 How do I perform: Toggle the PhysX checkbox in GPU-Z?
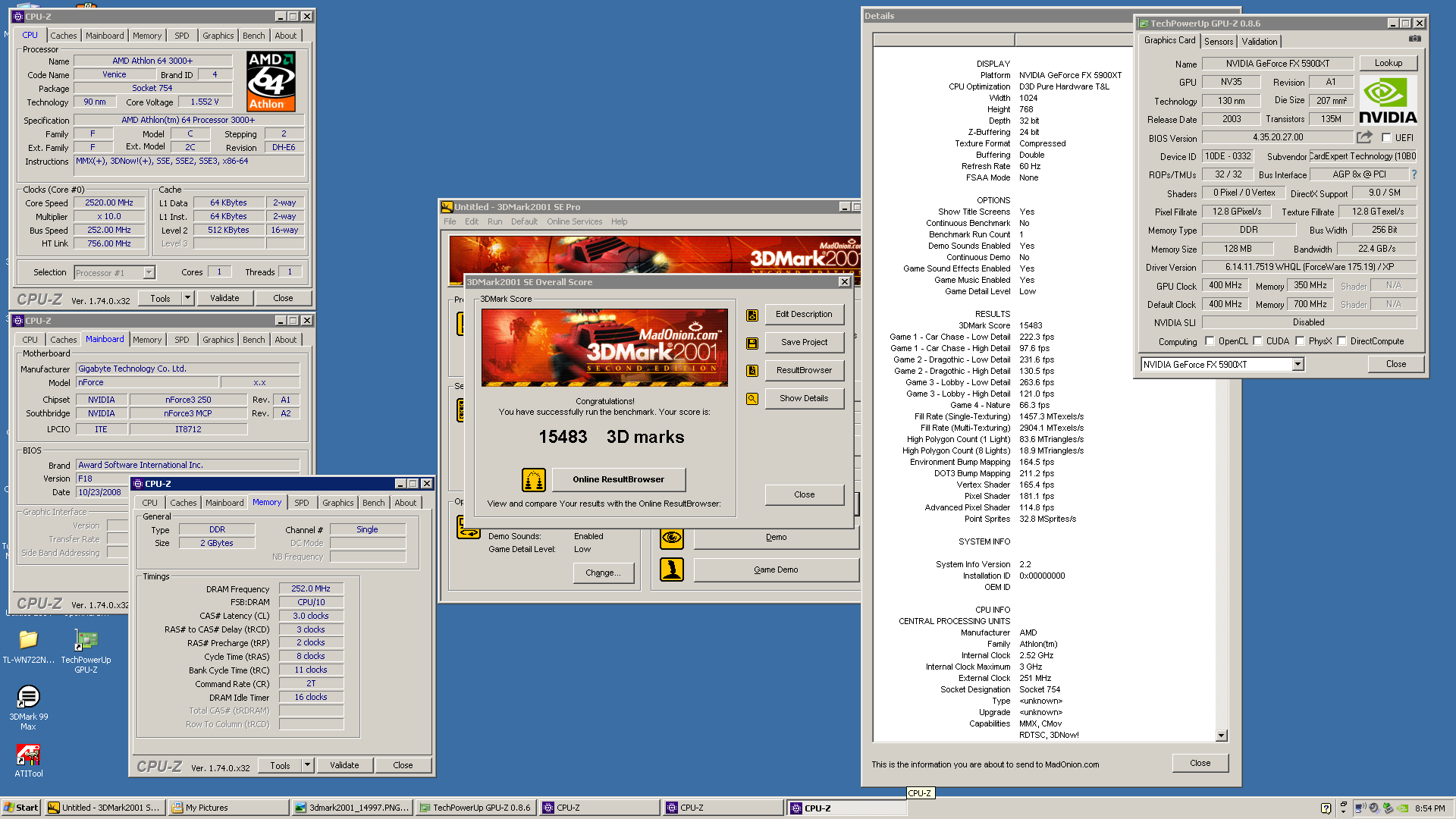pos(1300,341)
